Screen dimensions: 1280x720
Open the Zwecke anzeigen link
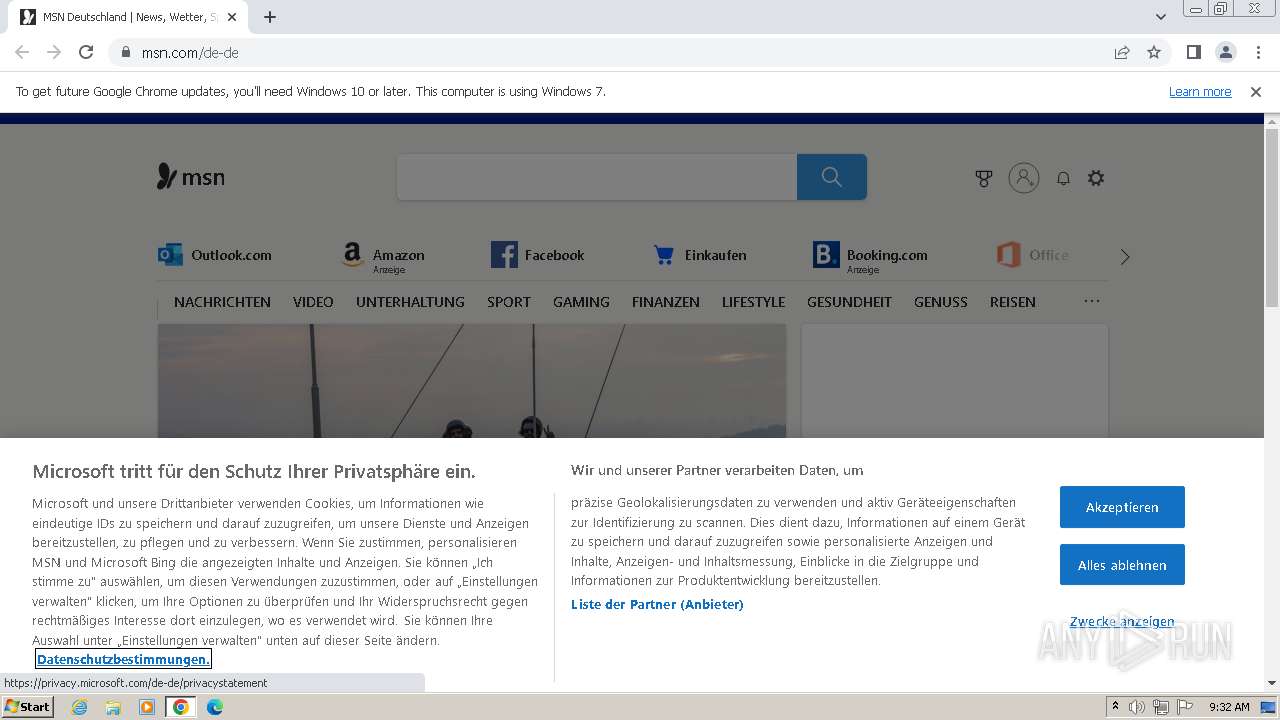(1122, 621)
